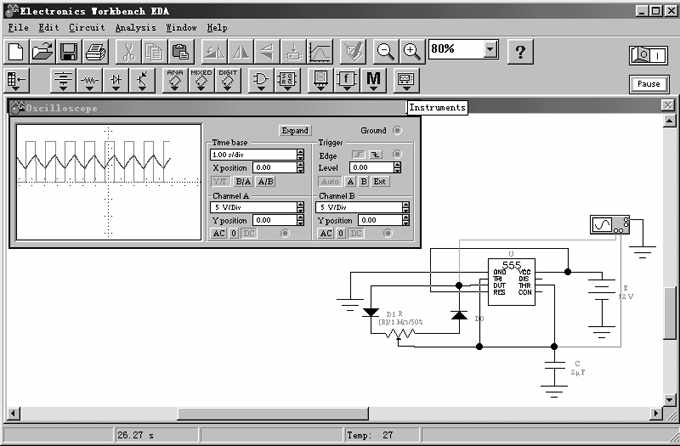The image size is (680, 446).
Task: Set Channel A coupling to DC
Action: click(x=248, y=233)
